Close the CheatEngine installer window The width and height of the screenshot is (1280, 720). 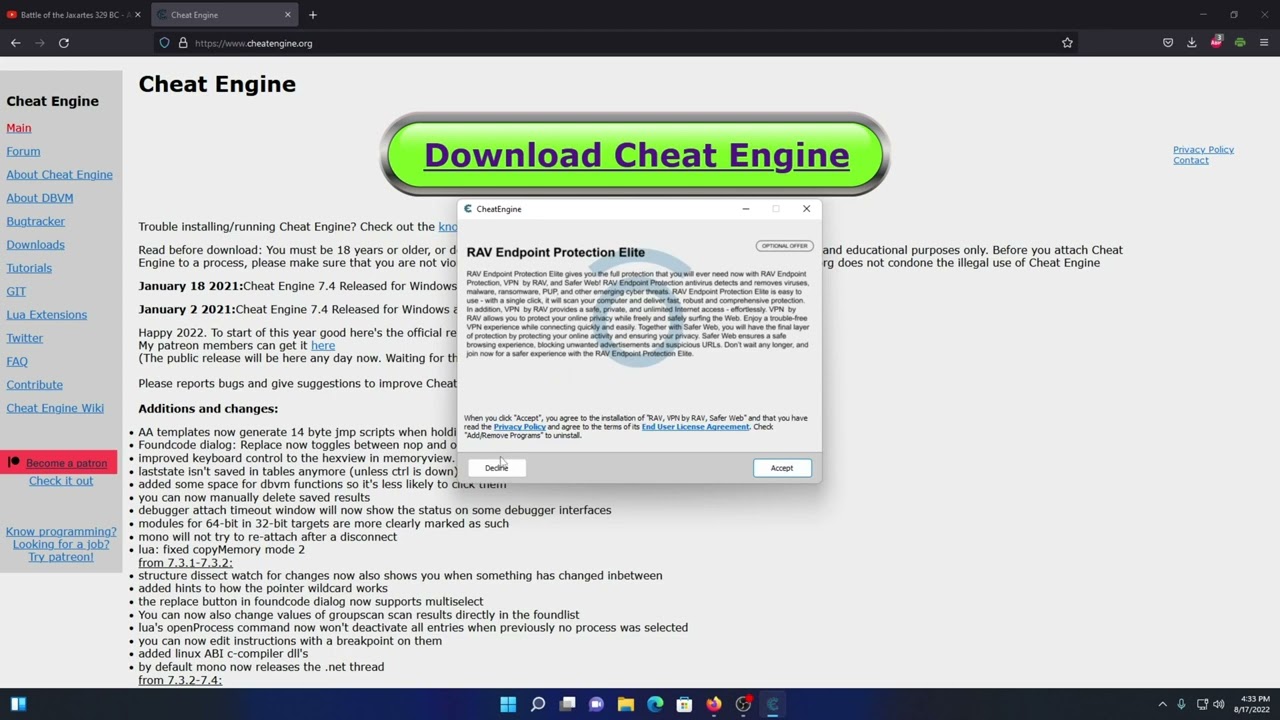point(806,209)
